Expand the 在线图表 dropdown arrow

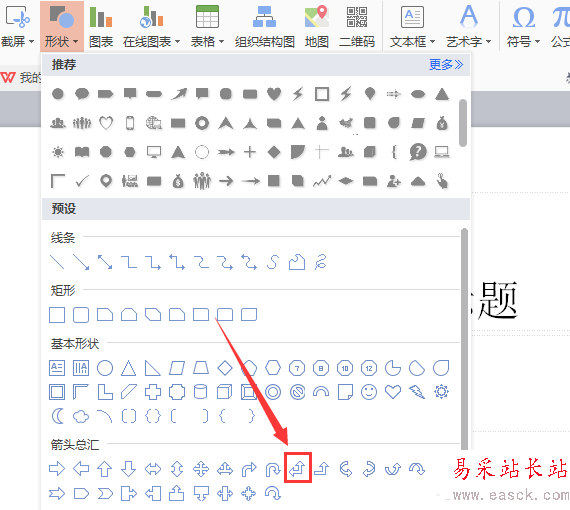point(177,41)
